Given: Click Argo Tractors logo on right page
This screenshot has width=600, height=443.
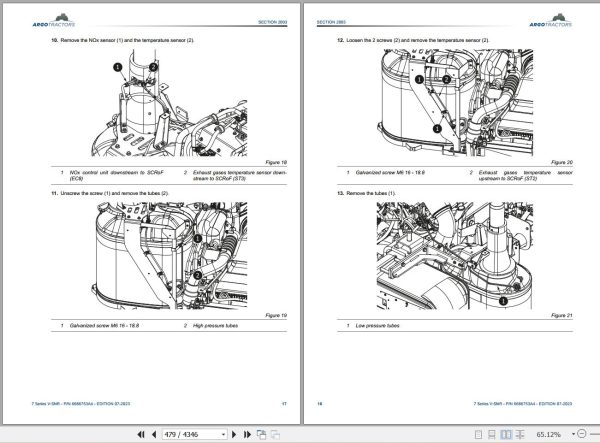Looking at the screenshot, I should [550, 21].
